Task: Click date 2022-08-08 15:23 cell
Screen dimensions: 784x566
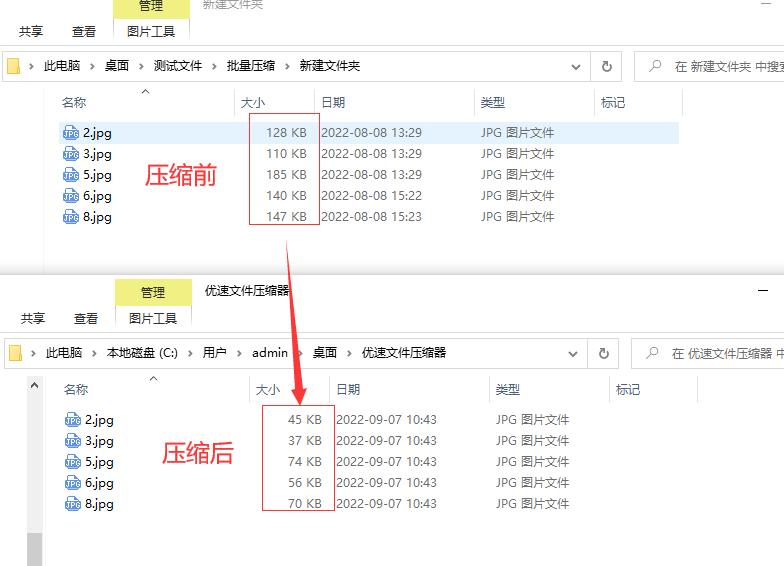Action: point(372,217)
